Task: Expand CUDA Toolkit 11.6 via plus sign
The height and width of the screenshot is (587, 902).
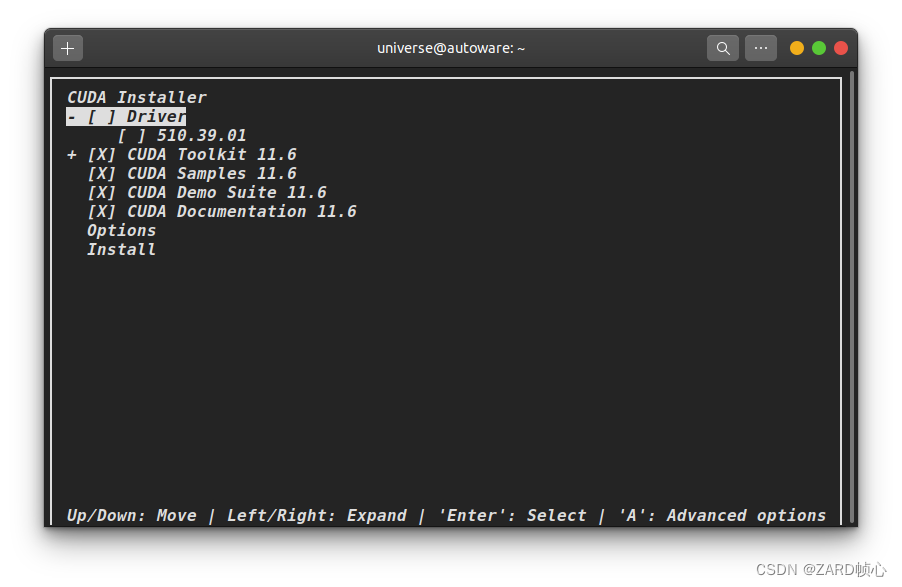Action: [x=72, y=155]
